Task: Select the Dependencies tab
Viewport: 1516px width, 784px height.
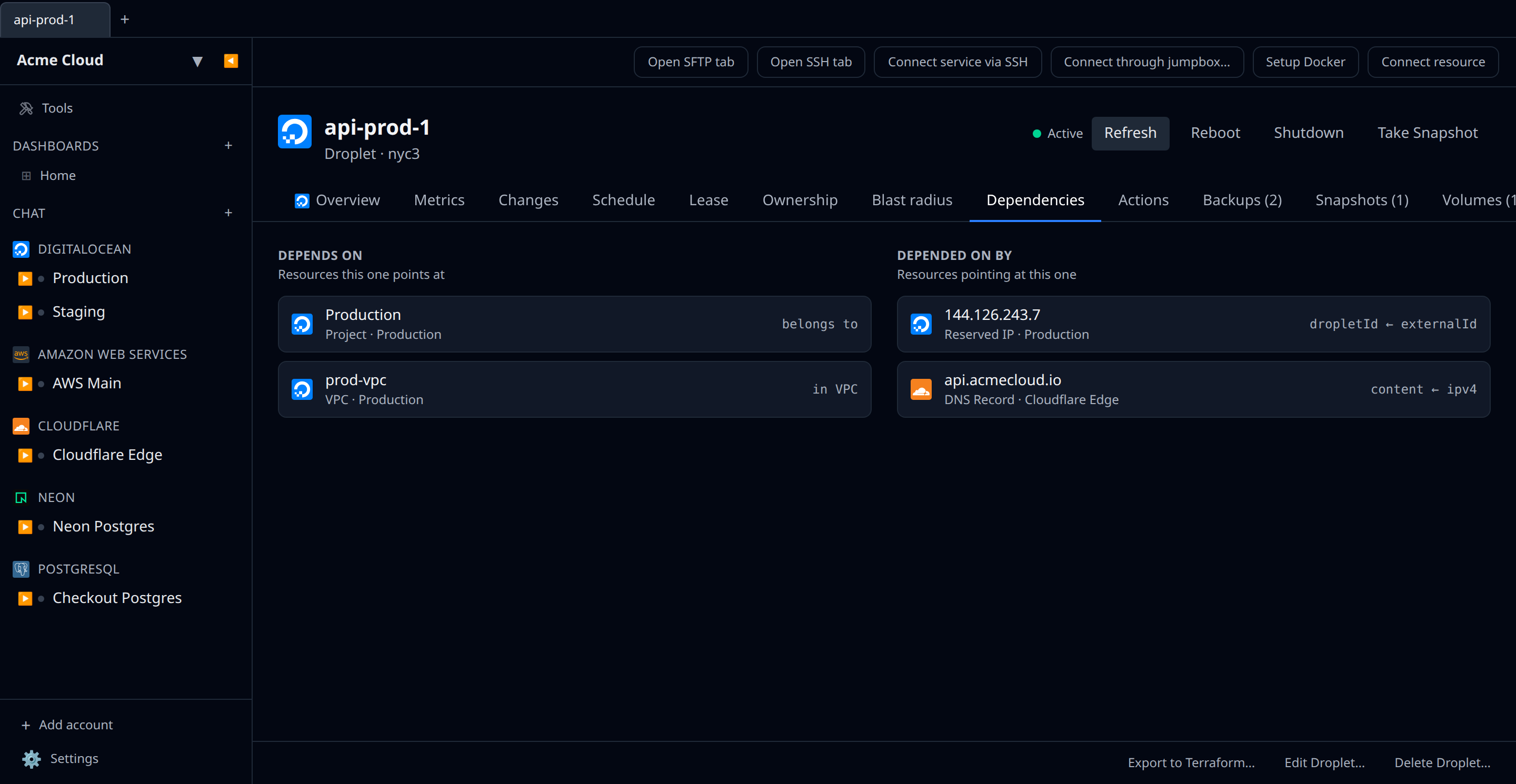Action: 1034,200
